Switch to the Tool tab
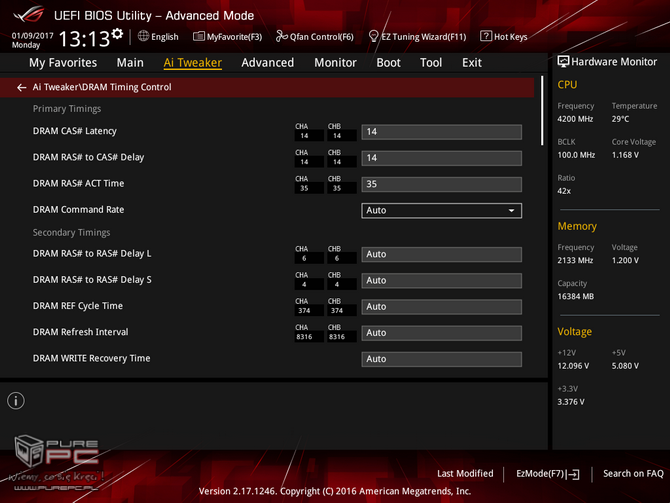 pos(431,63)
